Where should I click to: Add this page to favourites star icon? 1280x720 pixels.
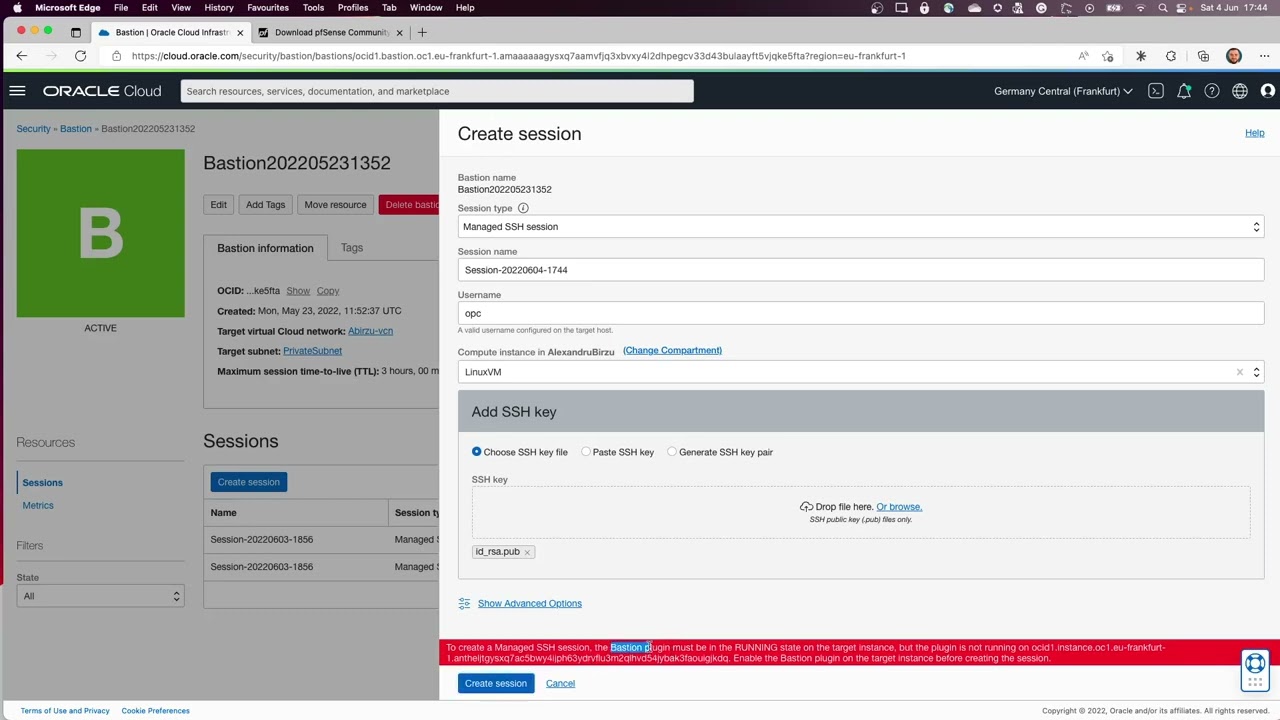[x=1108, y=56]
